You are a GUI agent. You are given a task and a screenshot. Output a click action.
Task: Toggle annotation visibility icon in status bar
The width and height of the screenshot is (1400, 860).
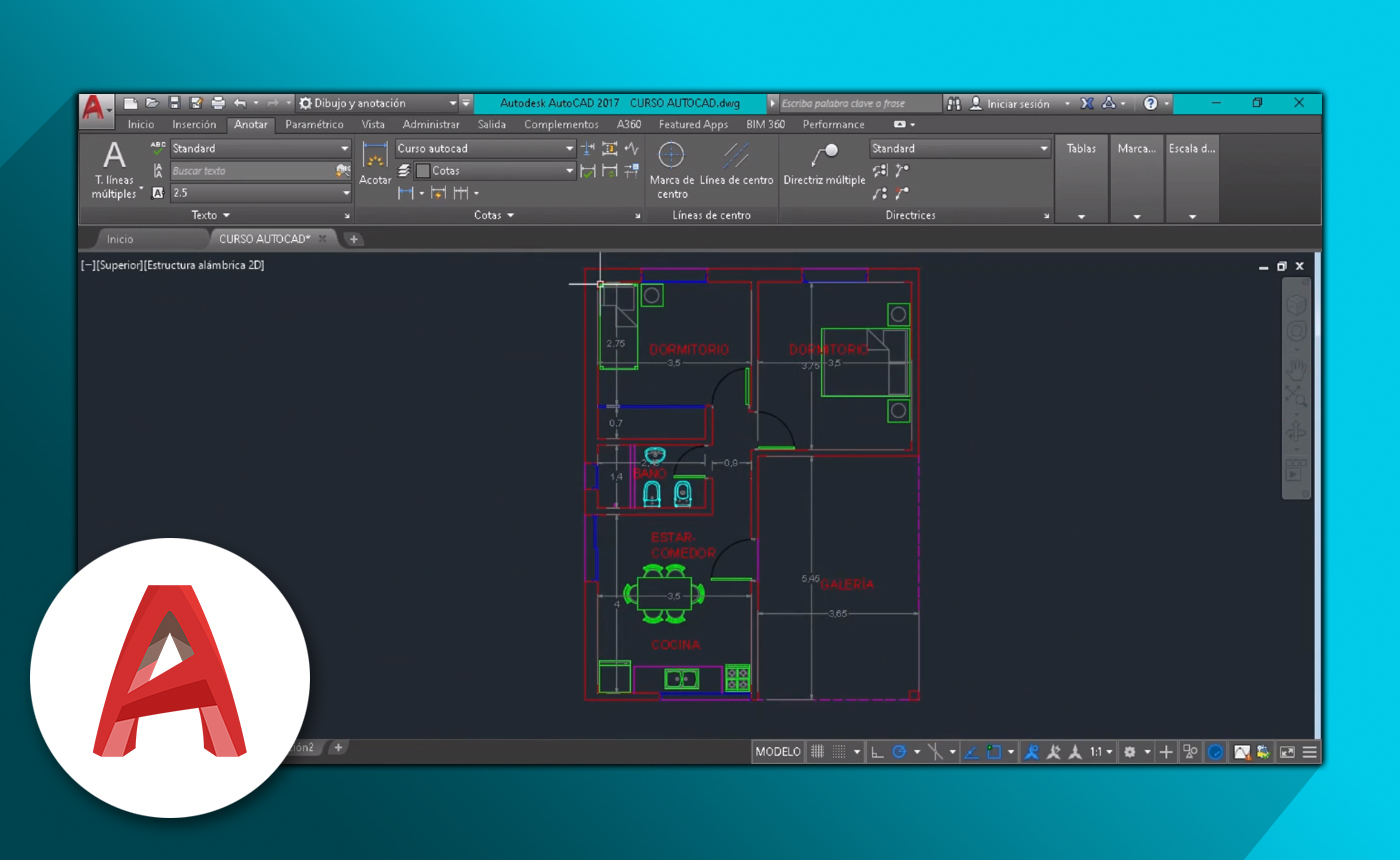(1031, 752)
